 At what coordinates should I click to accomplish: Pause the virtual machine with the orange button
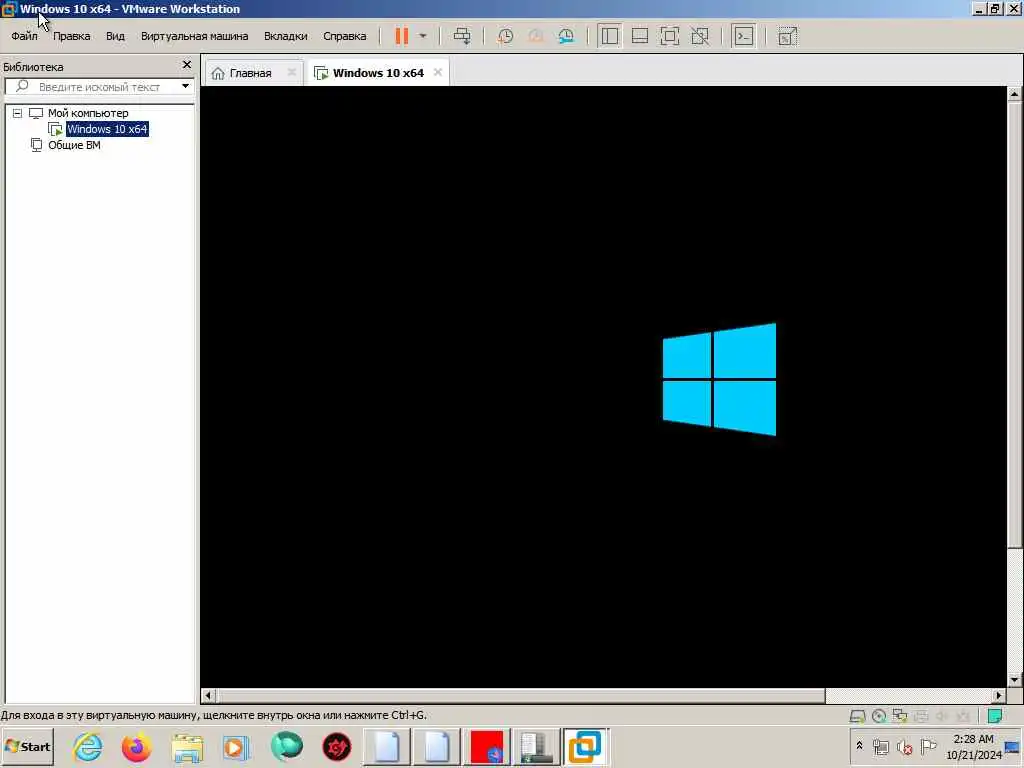coord(402,36)
